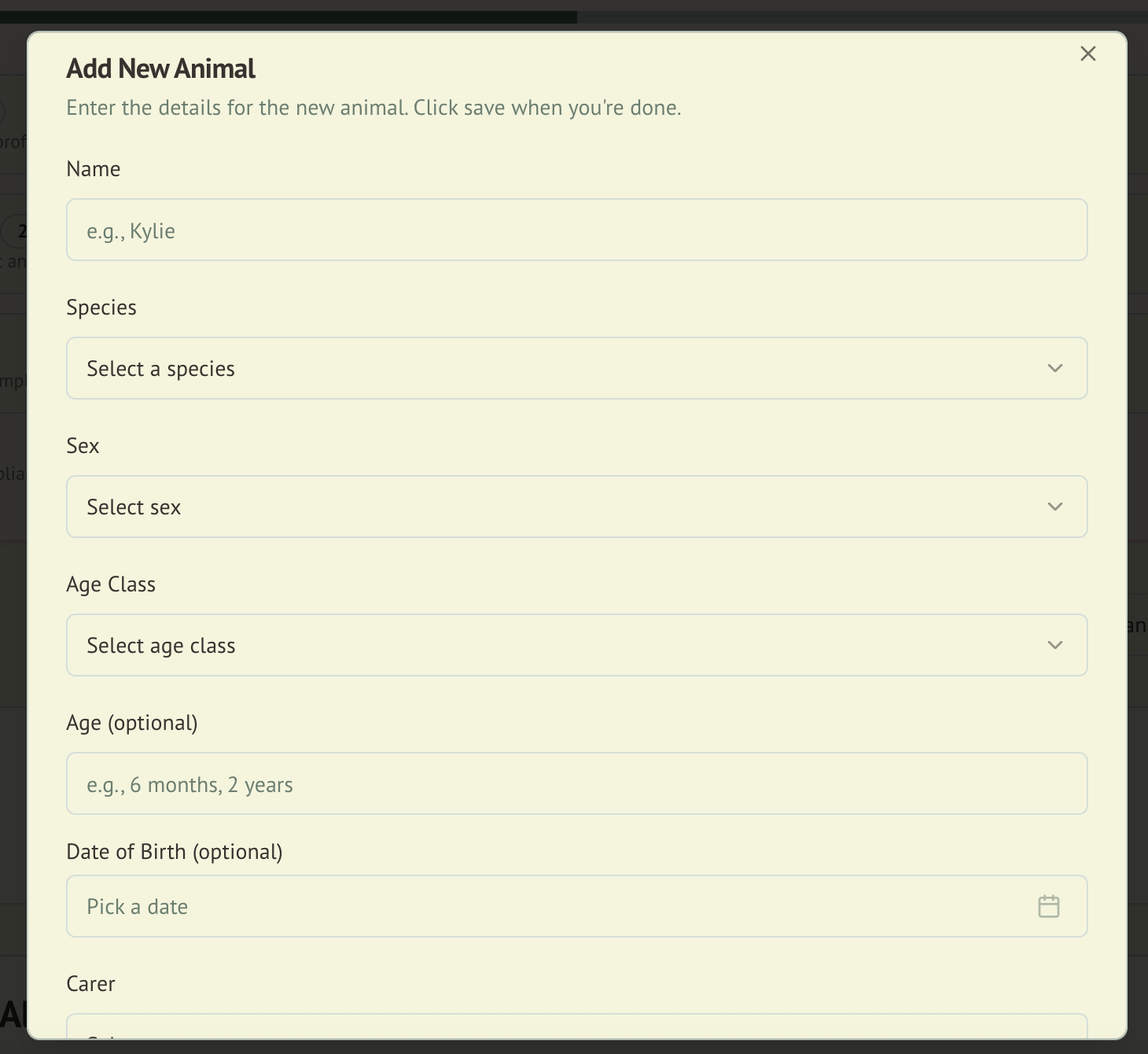Click the Species field label
1148x1054 pixels.
(x=101, y=307)
